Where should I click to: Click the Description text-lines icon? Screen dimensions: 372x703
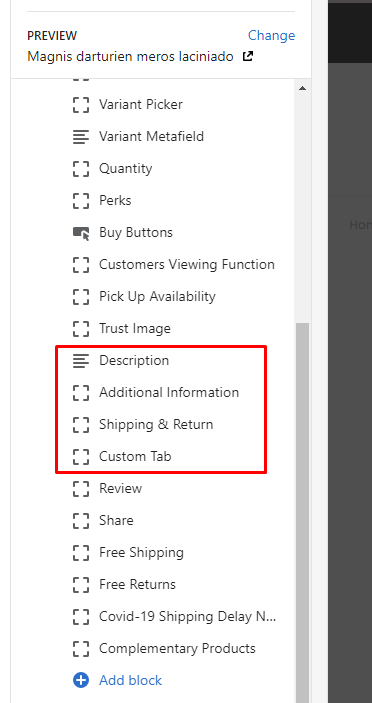81,361
